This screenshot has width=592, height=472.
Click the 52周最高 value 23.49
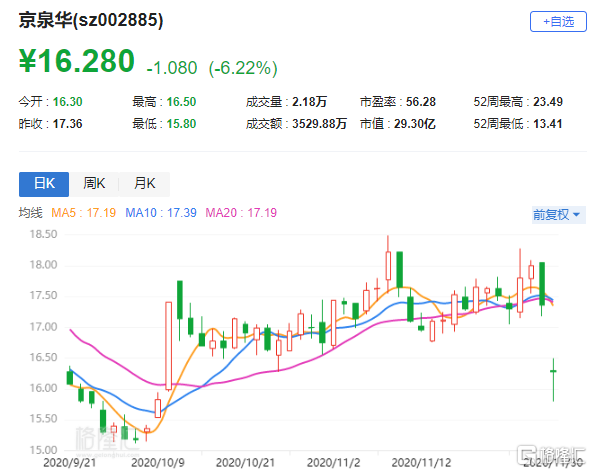(547, 102)
